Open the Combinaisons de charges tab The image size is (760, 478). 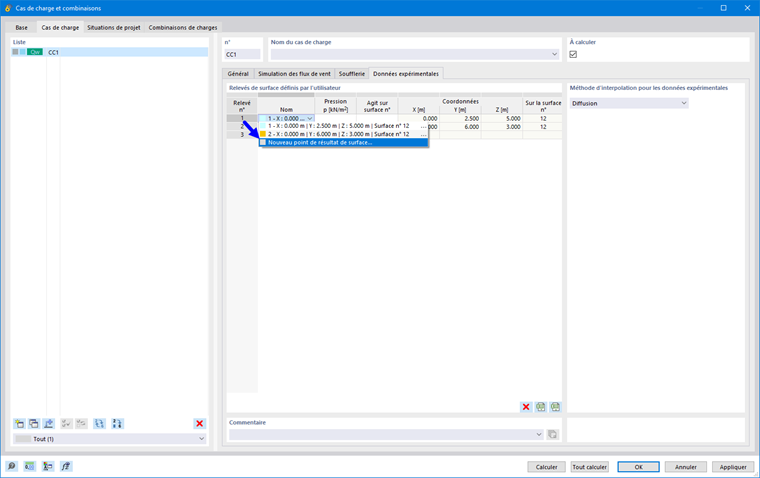(x=183, y=28)
